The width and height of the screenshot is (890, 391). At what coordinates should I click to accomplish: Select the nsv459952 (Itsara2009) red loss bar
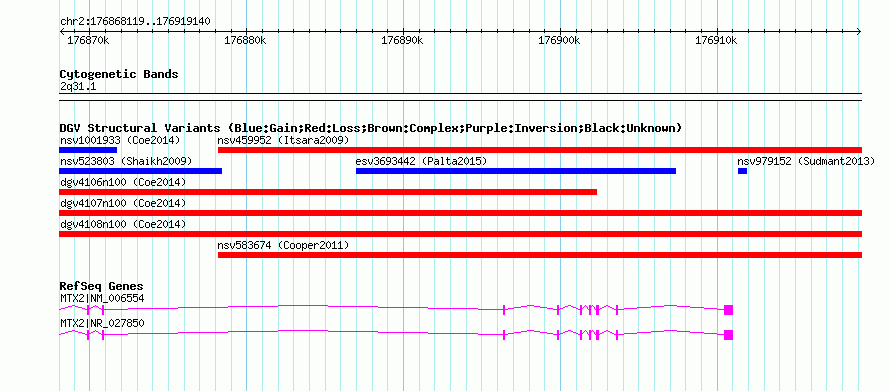tap(540, 150)
